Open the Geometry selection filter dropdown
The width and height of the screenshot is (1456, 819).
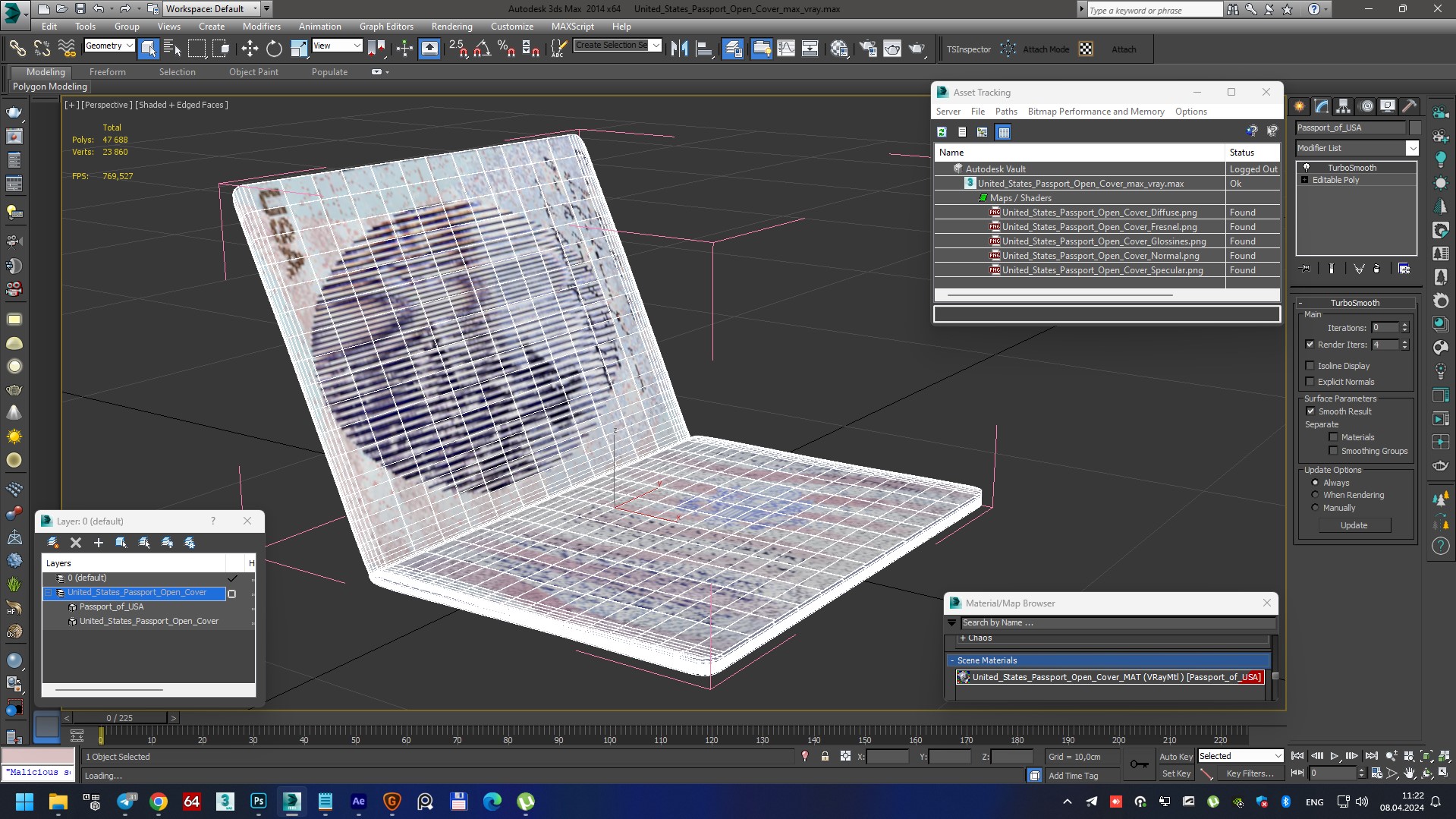(109, 46)
